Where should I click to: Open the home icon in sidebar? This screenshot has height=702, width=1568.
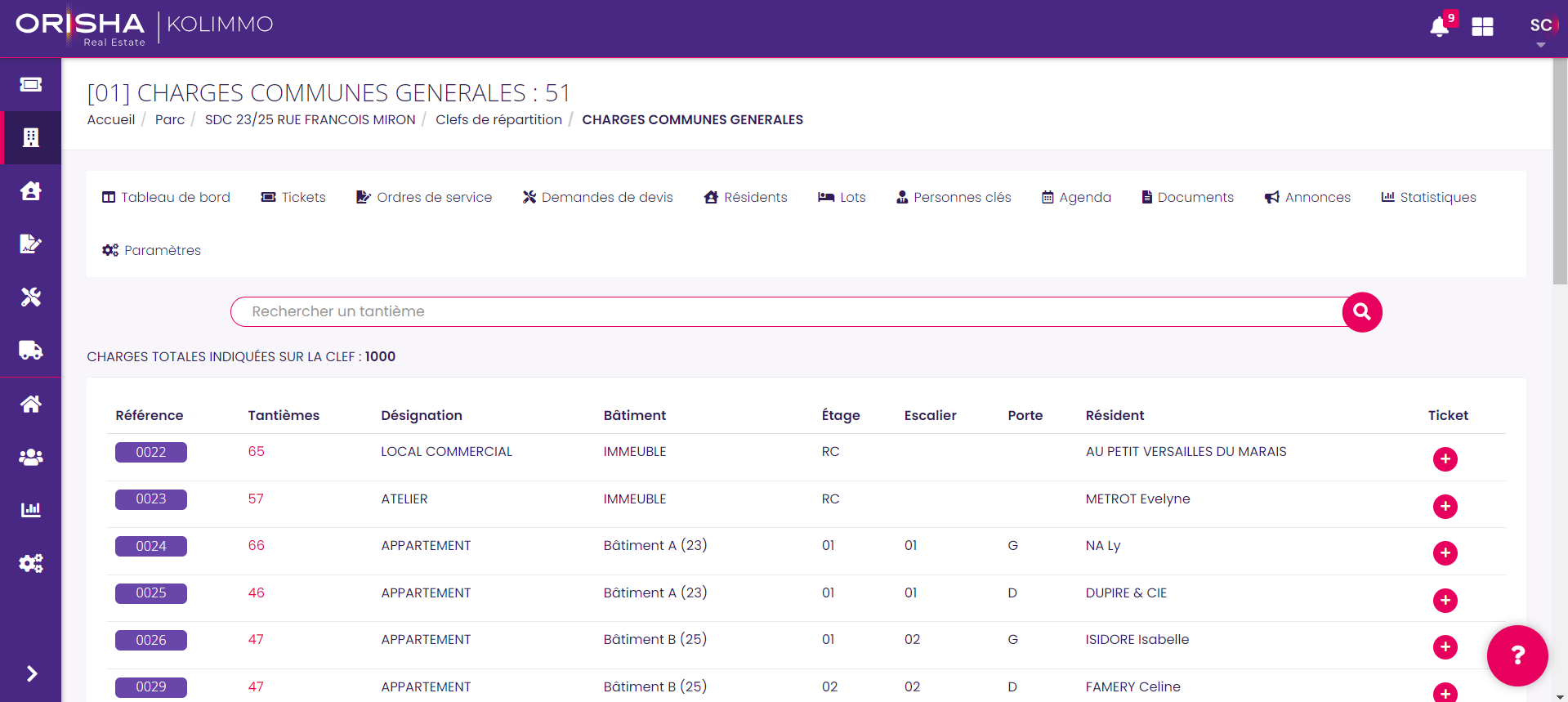31,404
